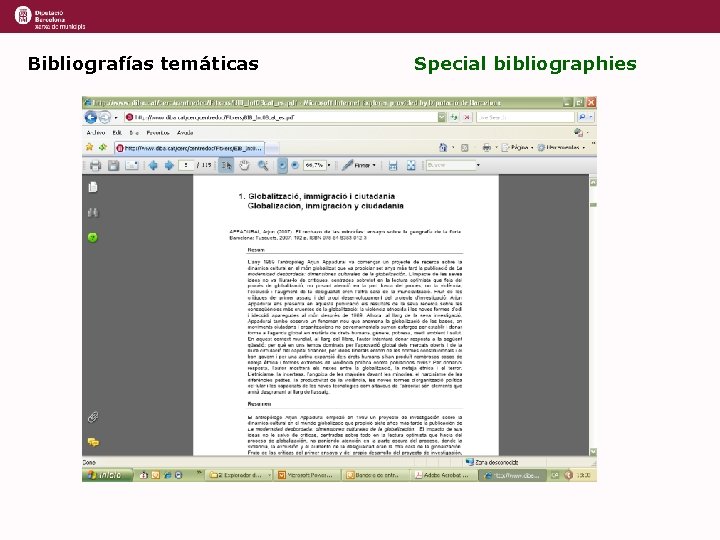
Task: Stop loading with the red X icon
Action: [x=467, y=118]
